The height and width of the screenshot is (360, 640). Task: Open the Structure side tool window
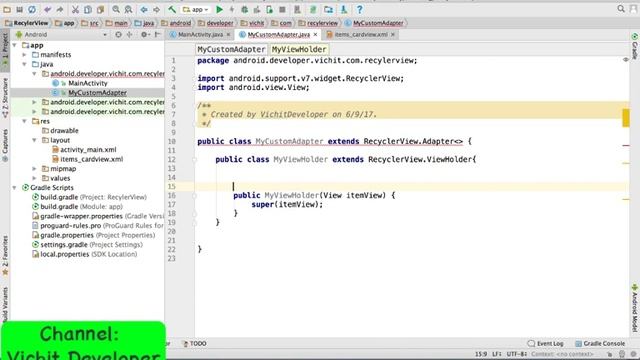5,98
